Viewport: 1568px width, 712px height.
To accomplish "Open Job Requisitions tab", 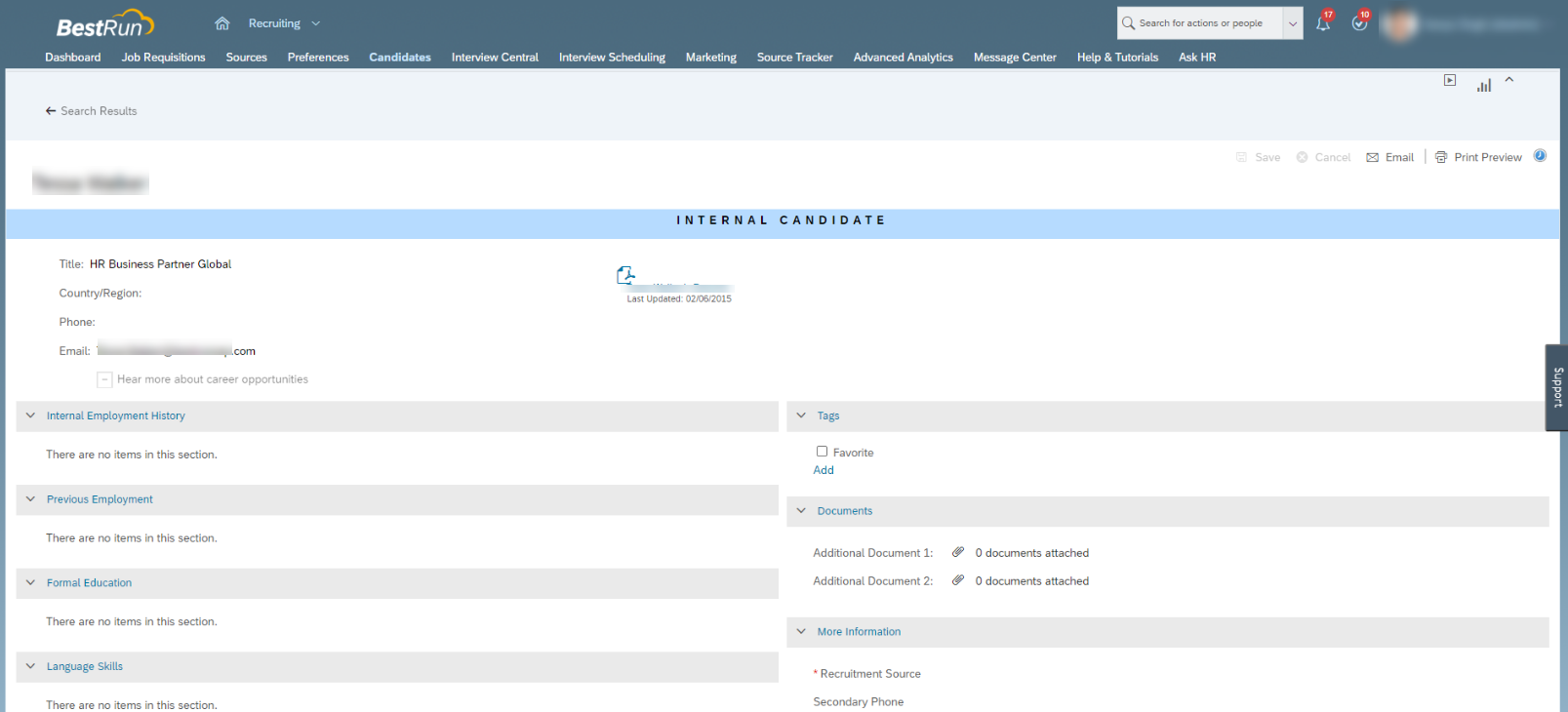I will point(163,58).
